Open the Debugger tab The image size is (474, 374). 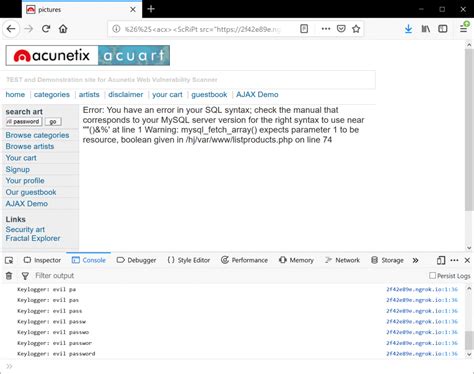point(136,260)
